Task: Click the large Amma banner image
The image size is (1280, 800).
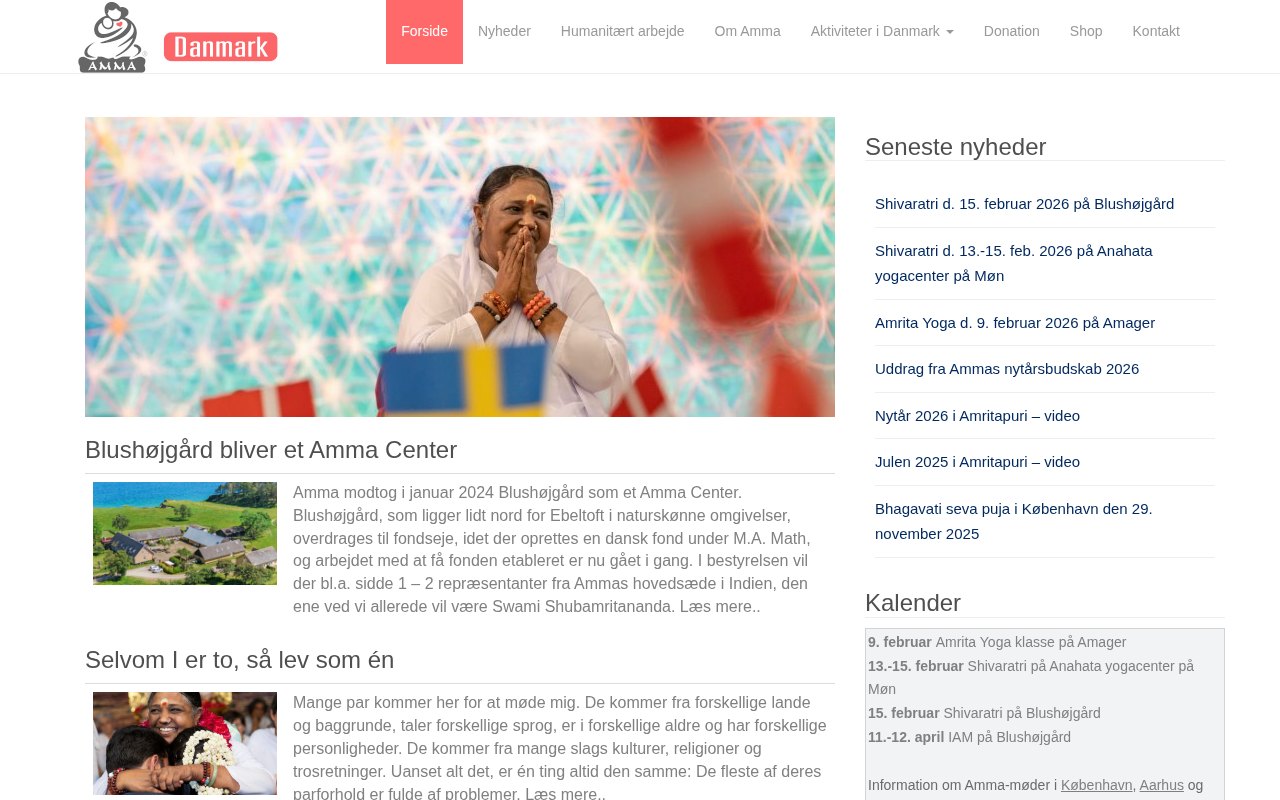Action: pos(460,267)
